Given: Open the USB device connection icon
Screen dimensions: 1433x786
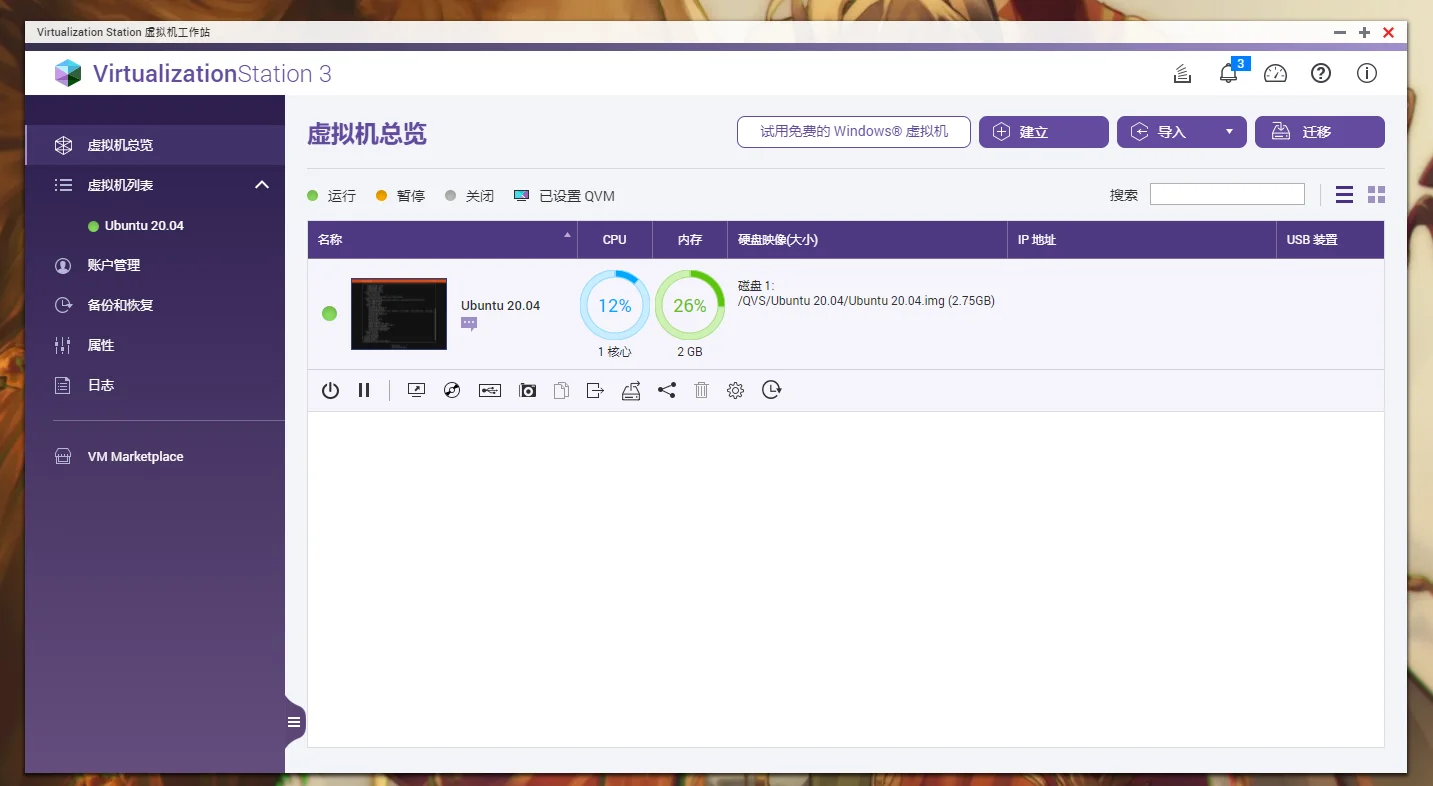Looking at the screenshot, I should tap(489, 390).
